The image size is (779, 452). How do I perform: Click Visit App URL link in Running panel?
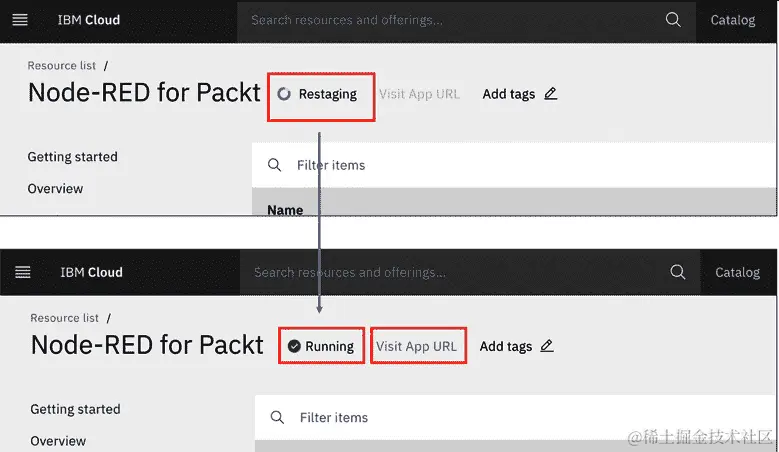(416, 346)
